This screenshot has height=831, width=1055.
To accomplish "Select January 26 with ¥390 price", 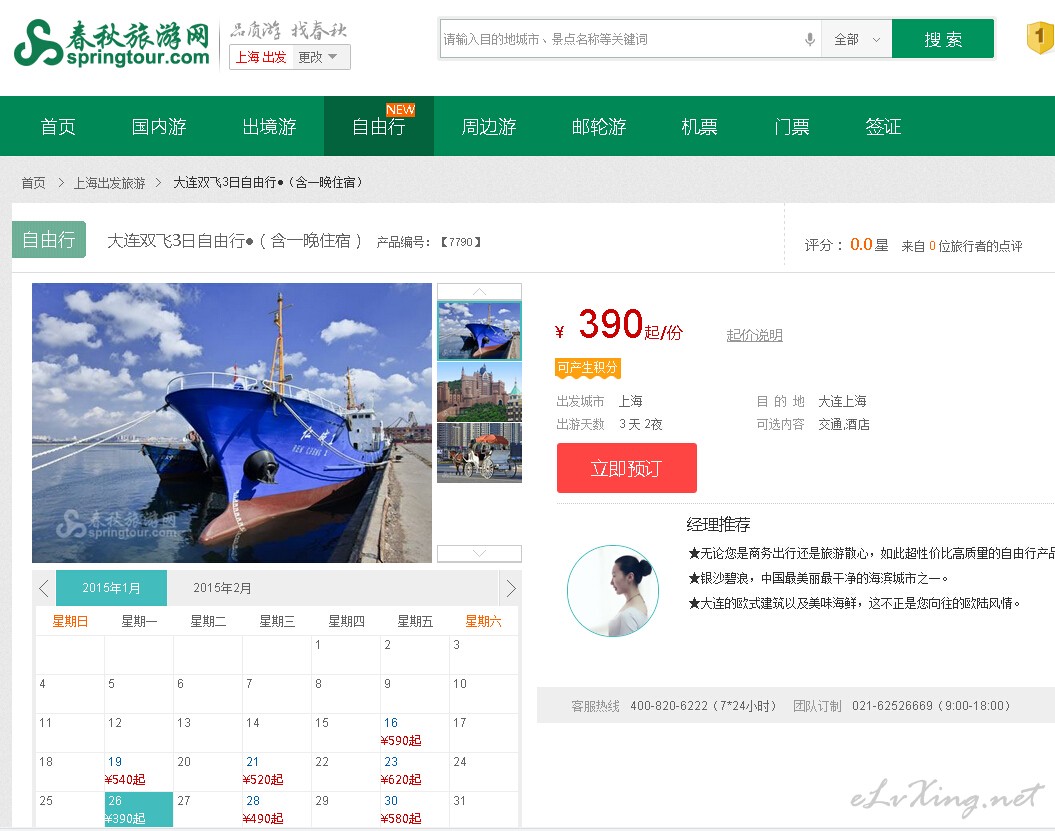I will (x=139, y=809).
